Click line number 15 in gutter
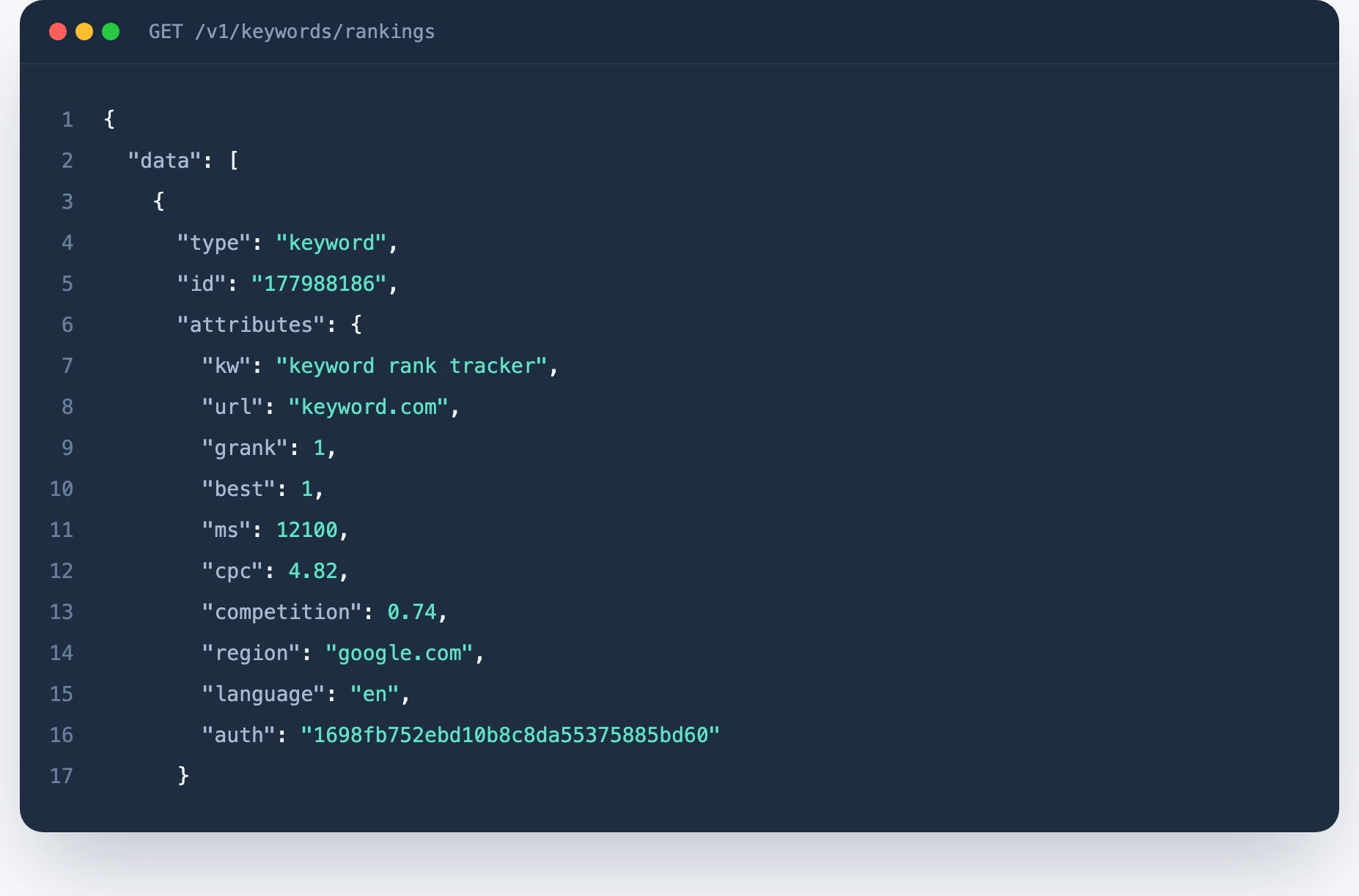The image size is (1359, 896). [62, 694]
